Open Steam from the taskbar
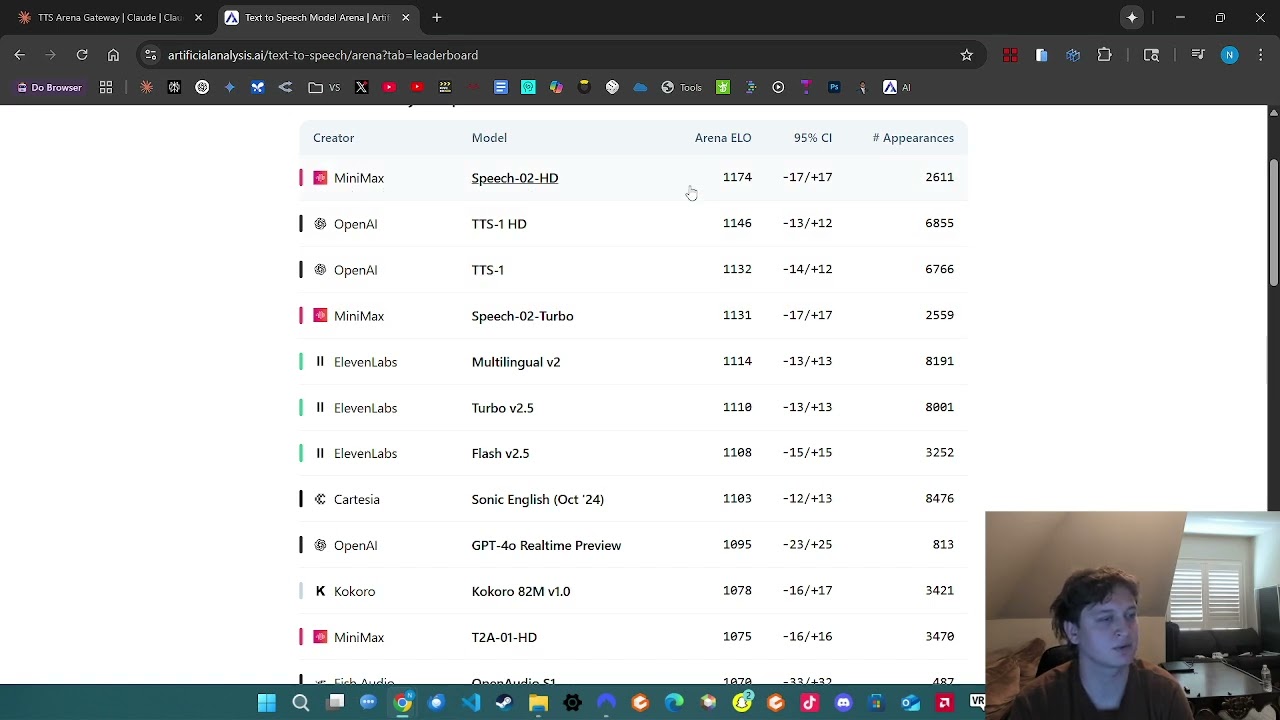This screenshot has width=1280, height=720. pos(505,703)
